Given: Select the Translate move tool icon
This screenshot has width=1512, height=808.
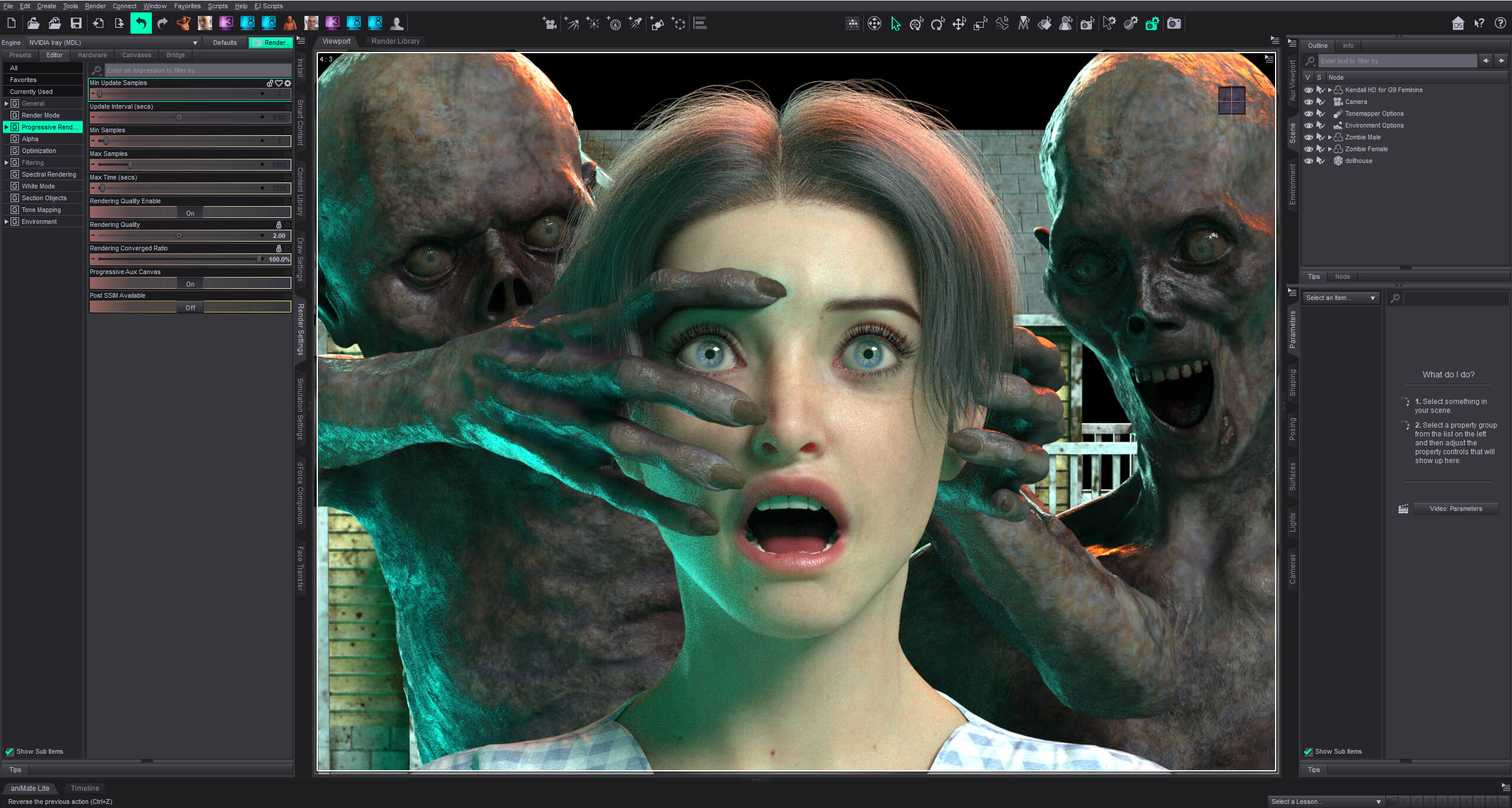Looking at the screenshot, I should [x=959, y=24].
